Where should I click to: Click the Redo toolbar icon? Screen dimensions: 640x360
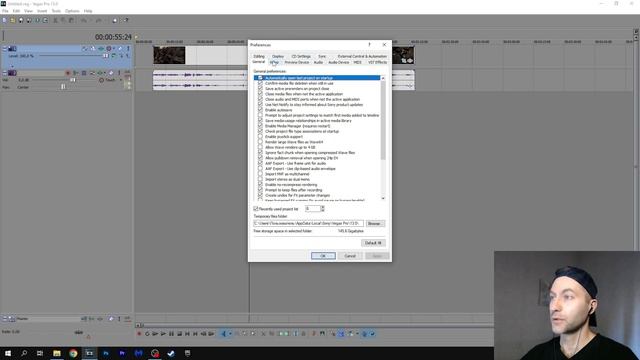pos(98,20)
